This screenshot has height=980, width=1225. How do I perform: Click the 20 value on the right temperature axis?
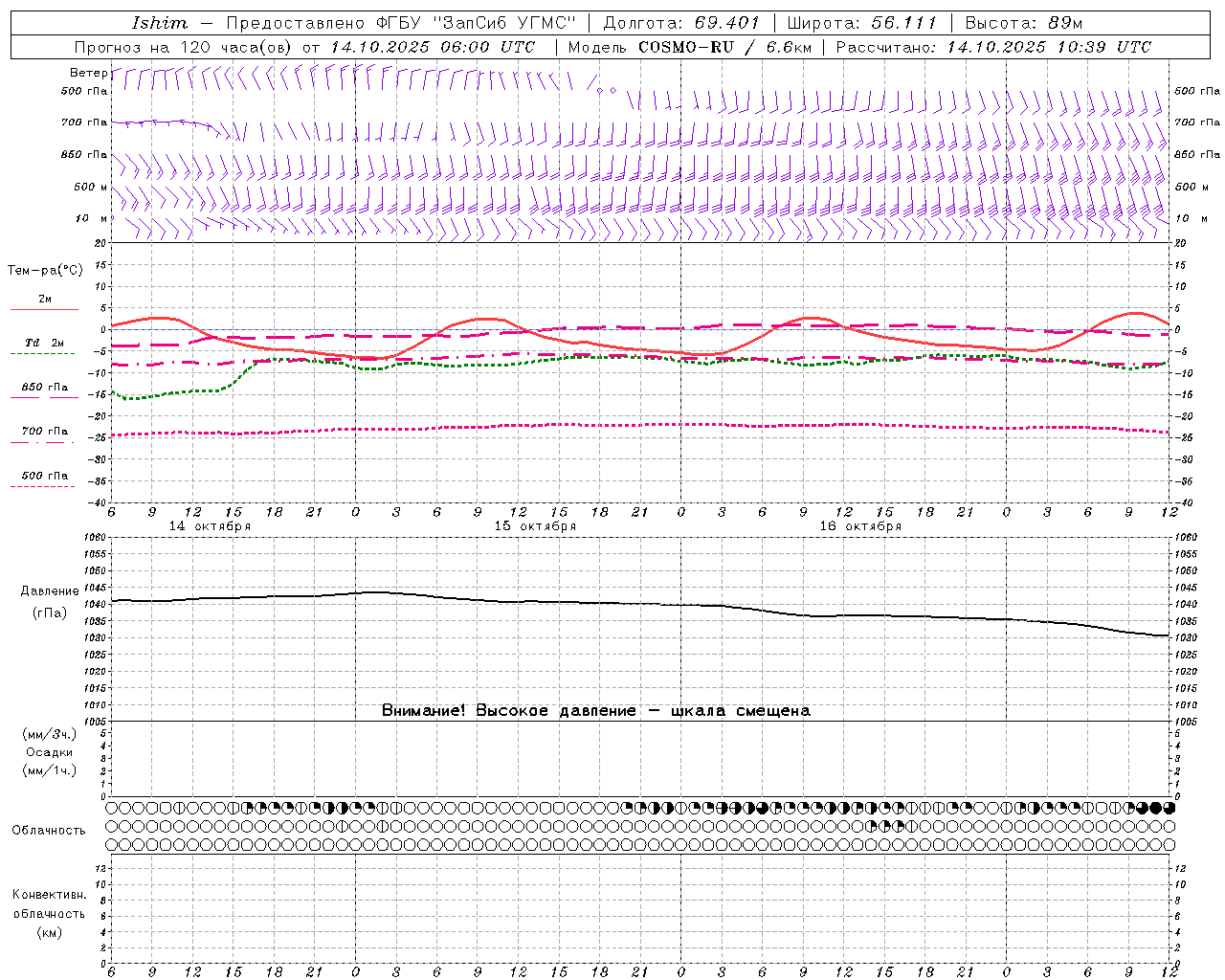pyautogui.click(x=1180, y=243)
